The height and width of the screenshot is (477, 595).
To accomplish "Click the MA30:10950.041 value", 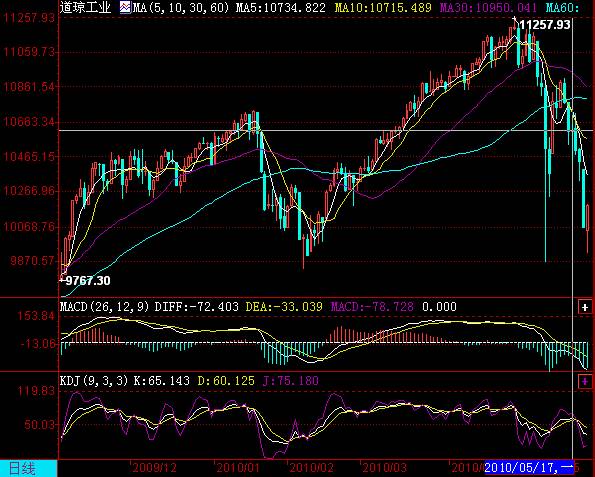I will click(x=488, y=8).
